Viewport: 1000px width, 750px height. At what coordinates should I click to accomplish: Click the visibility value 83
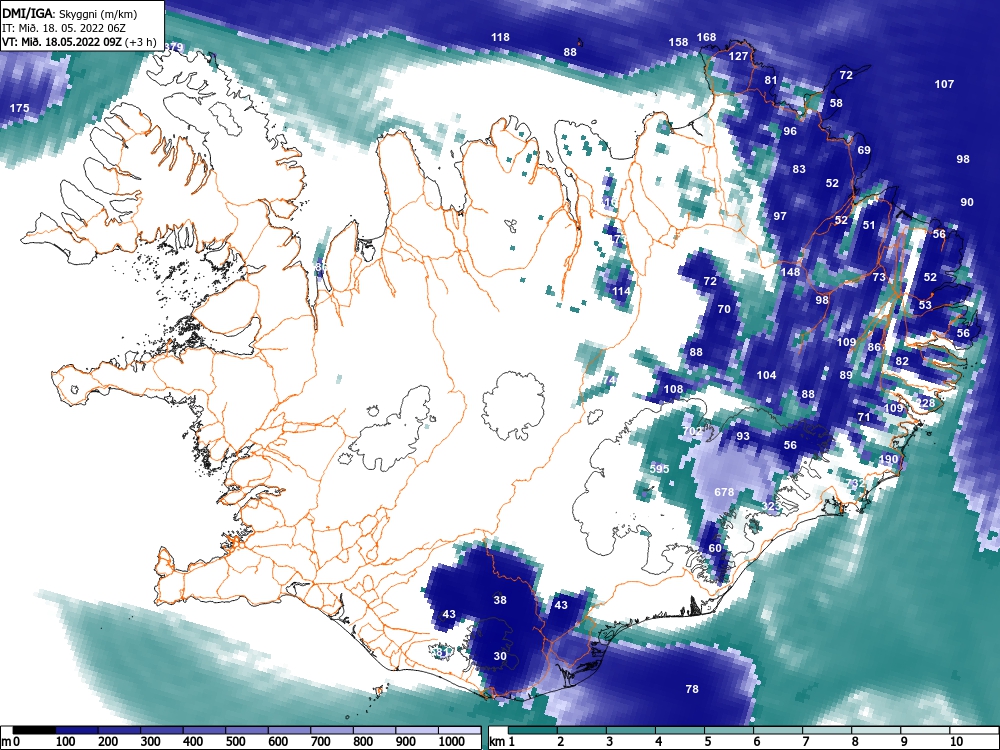pyautogui.click(x=799, y=170)
